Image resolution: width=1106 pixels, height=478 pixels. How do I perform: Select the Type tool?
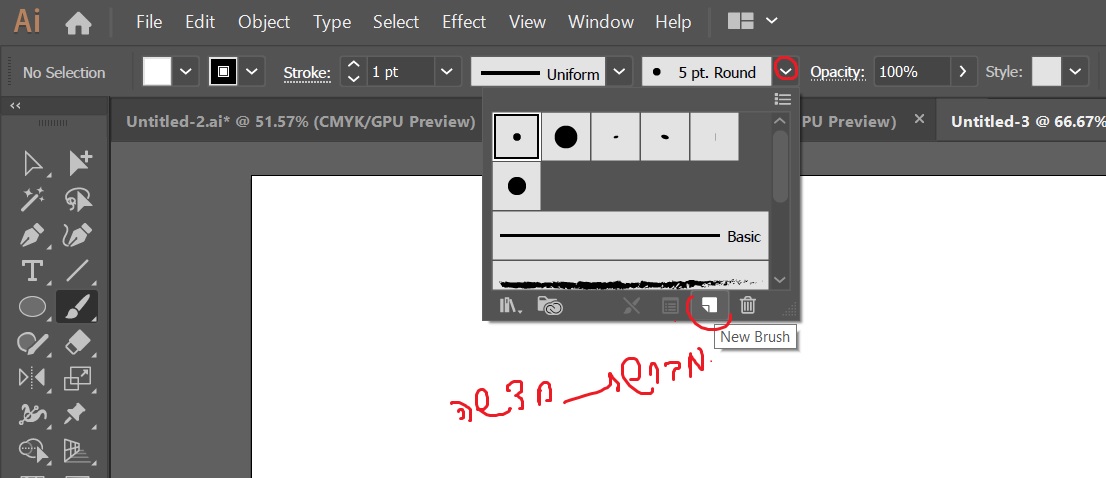(x=32, y=271)
